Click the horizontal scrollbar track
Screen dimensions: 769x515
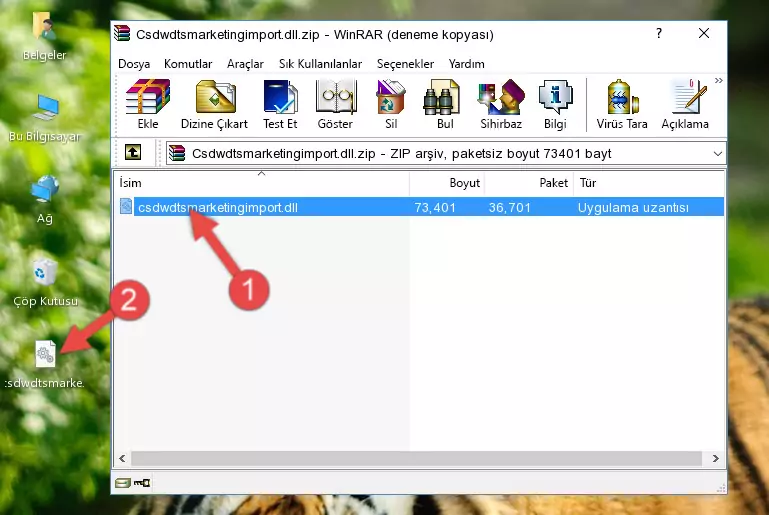(416, 458)
